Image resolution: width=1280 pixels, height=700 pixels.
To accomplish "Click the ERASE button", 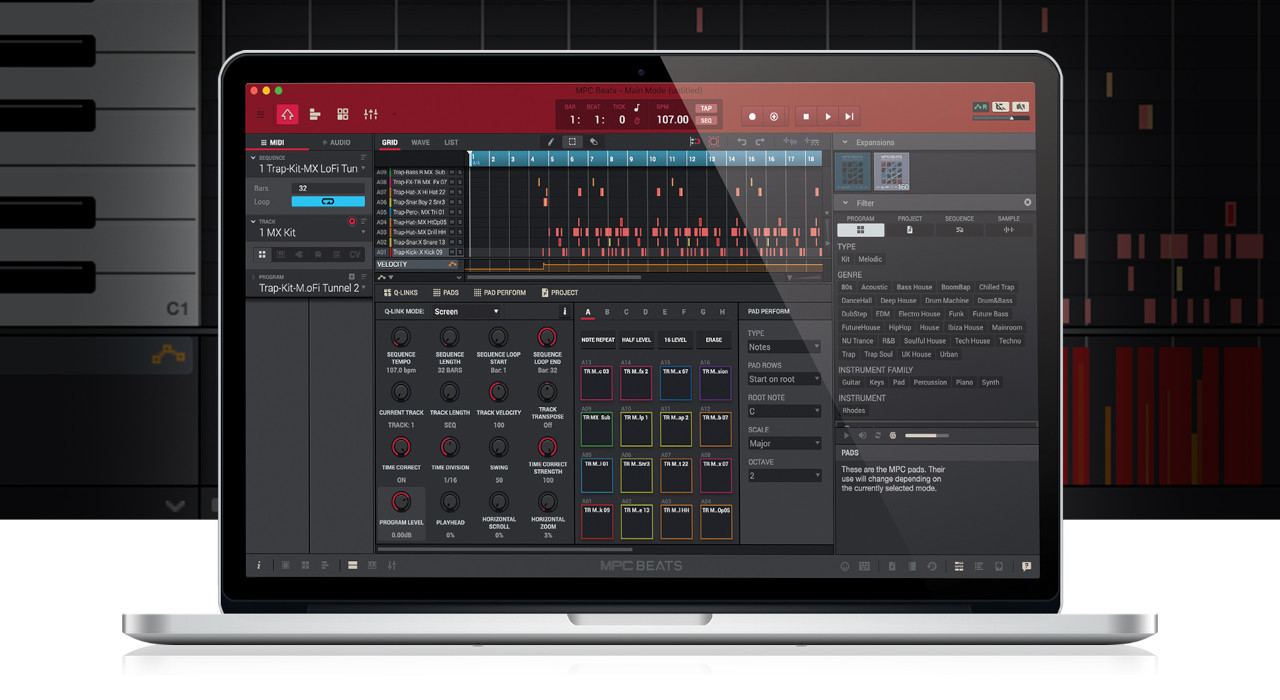I will click(x=713, y=340).
